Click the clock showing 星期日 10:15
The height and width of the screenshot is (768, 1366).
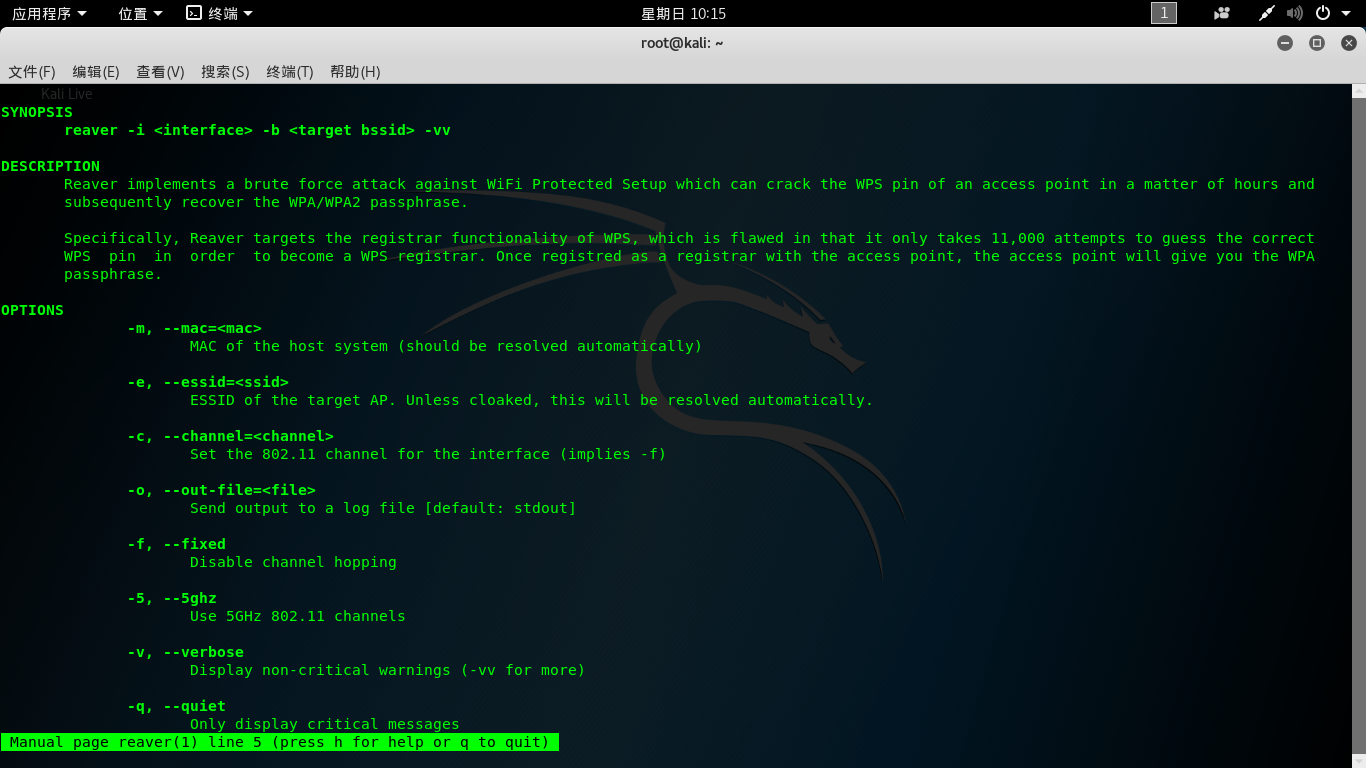point(683,13)
